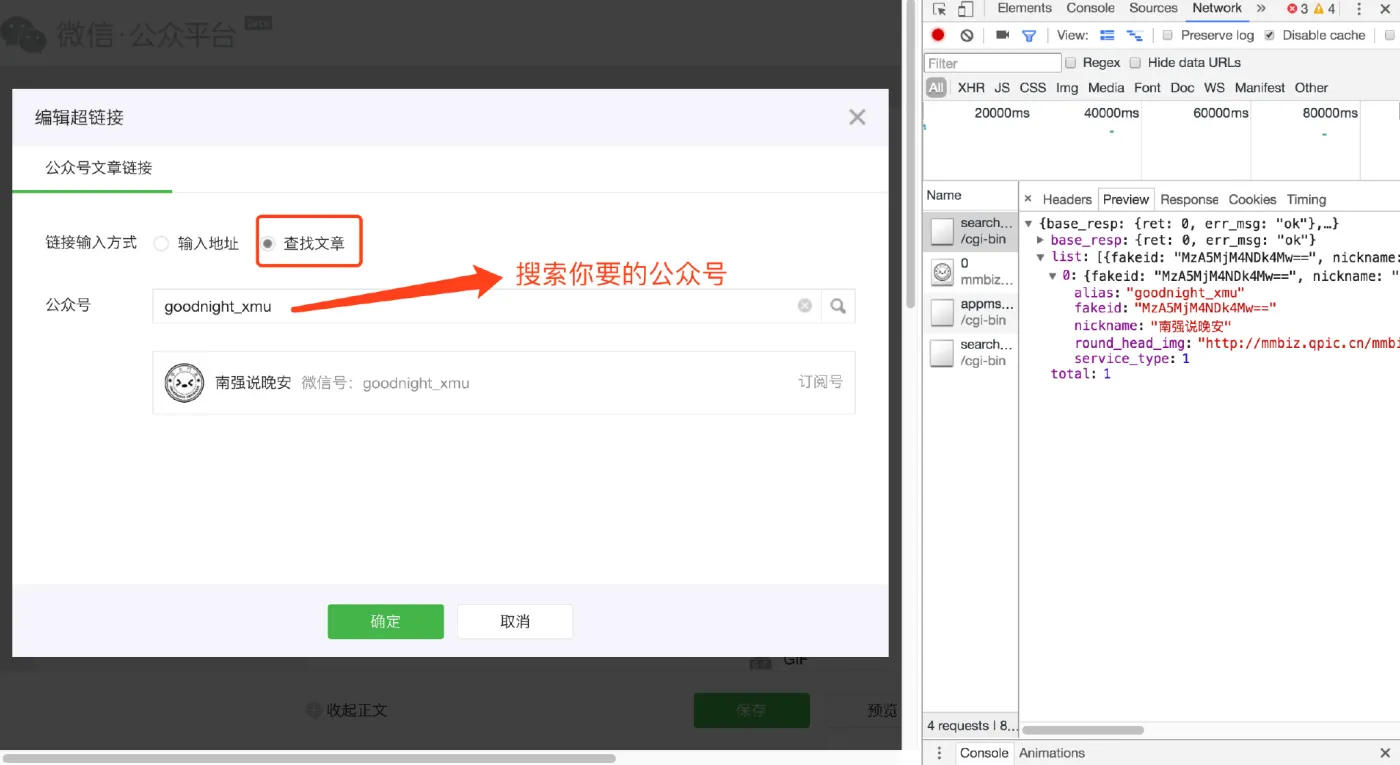Viewport: 1400px width, 765px height.
Task: Show more DevTools tabs via double chevron
Action: click(x=1261, y=8)
